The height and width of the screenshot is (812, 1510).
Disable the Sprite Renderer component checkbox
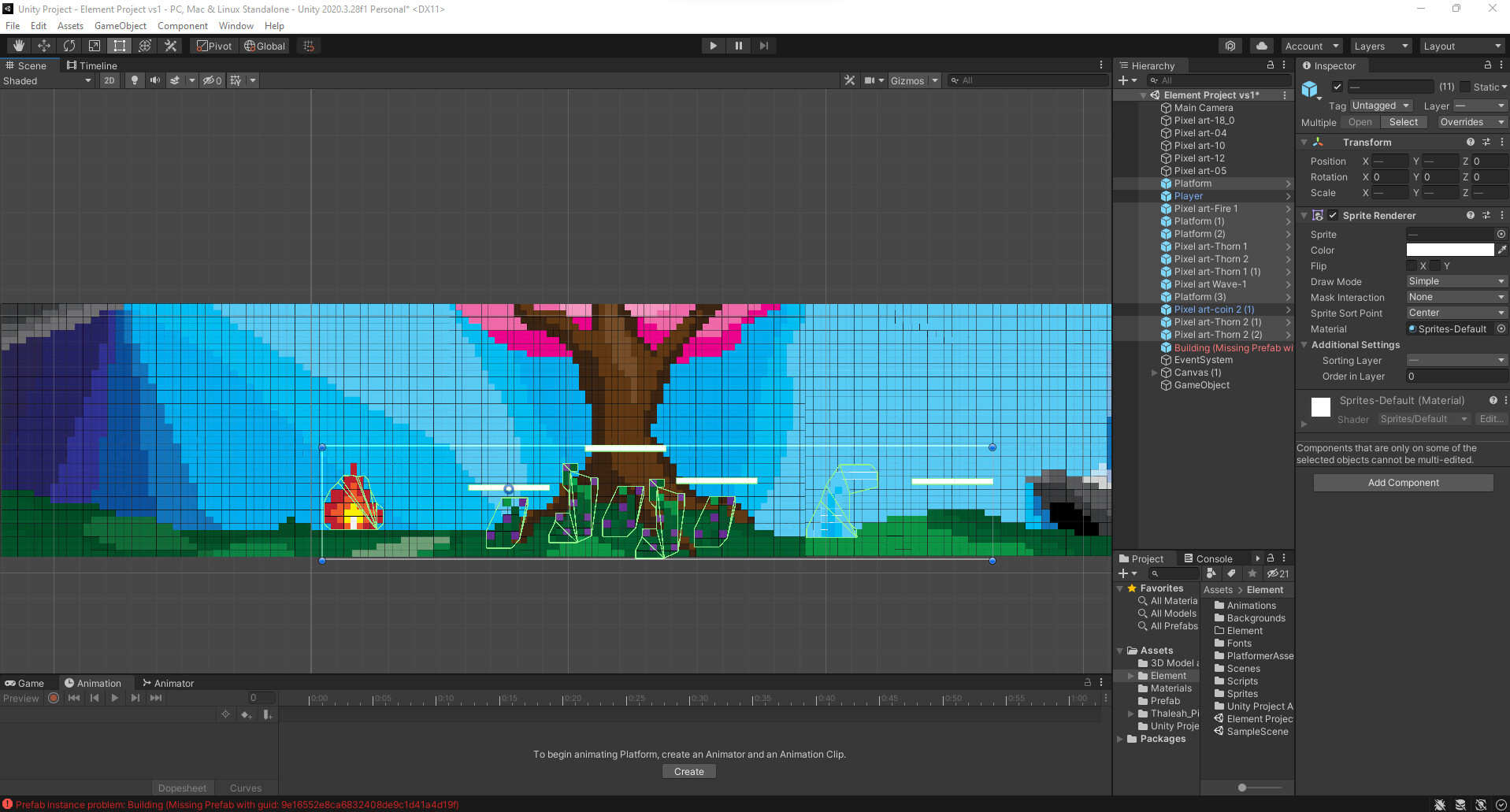(1333, 215)
